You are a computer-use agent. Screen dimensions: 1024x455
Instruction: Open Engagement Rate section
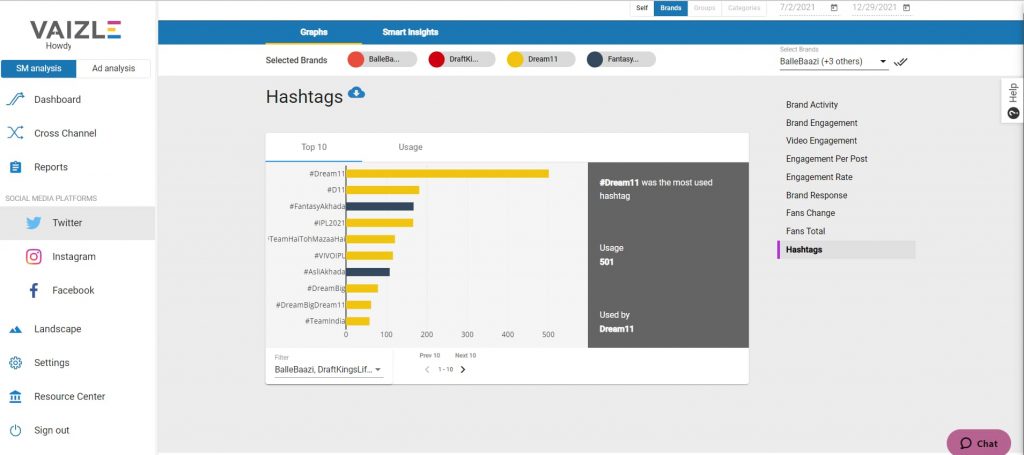click(819, 177)
